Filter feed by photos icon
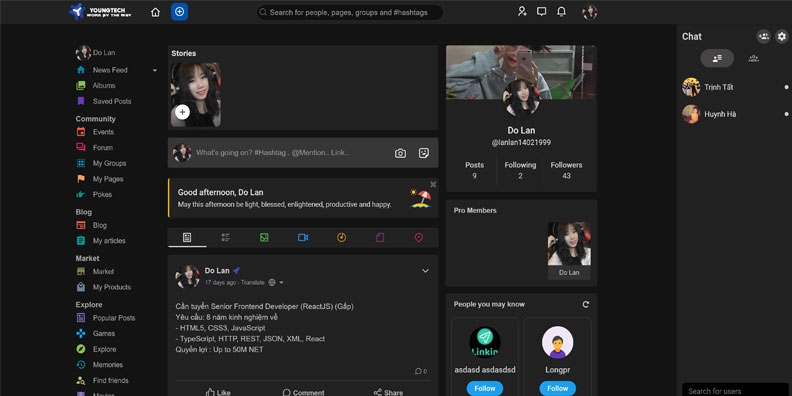This screenshot has height=396, width=792. pyautogui.click(x=264, y=237)
